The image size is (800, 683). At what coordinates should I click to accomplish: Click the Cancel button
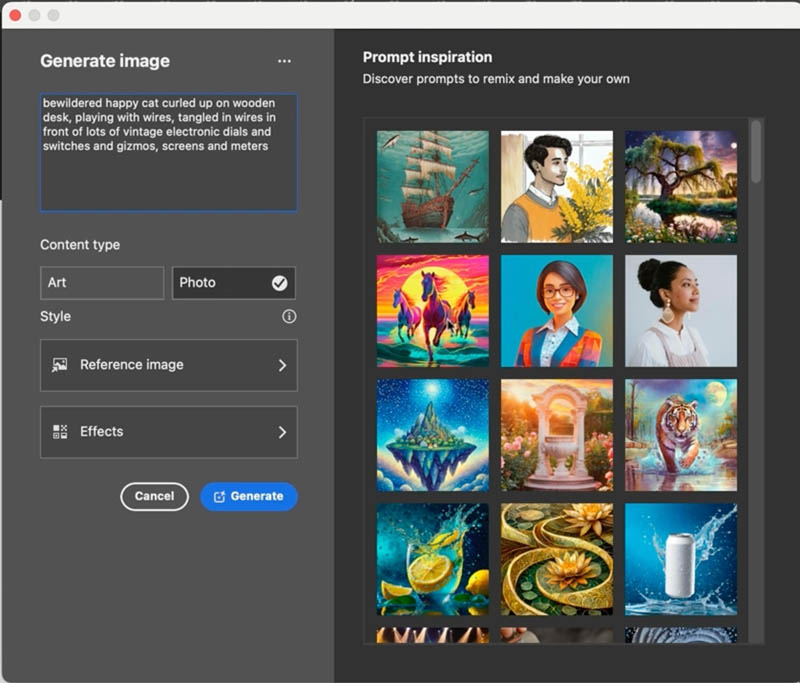[x=155, y=496]
